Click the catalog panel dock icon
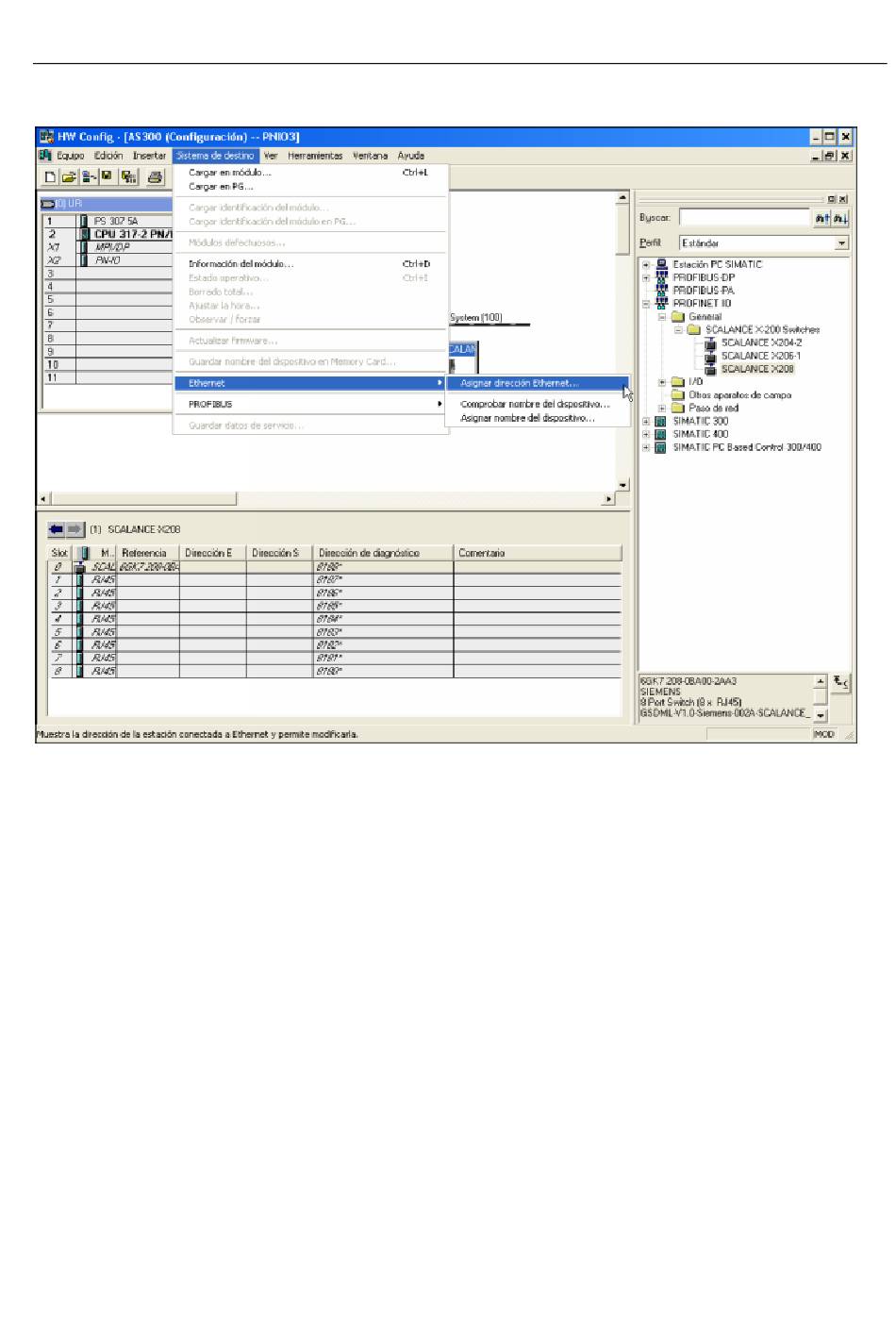Screen dimensions: 896x1319 pos(832,199)
